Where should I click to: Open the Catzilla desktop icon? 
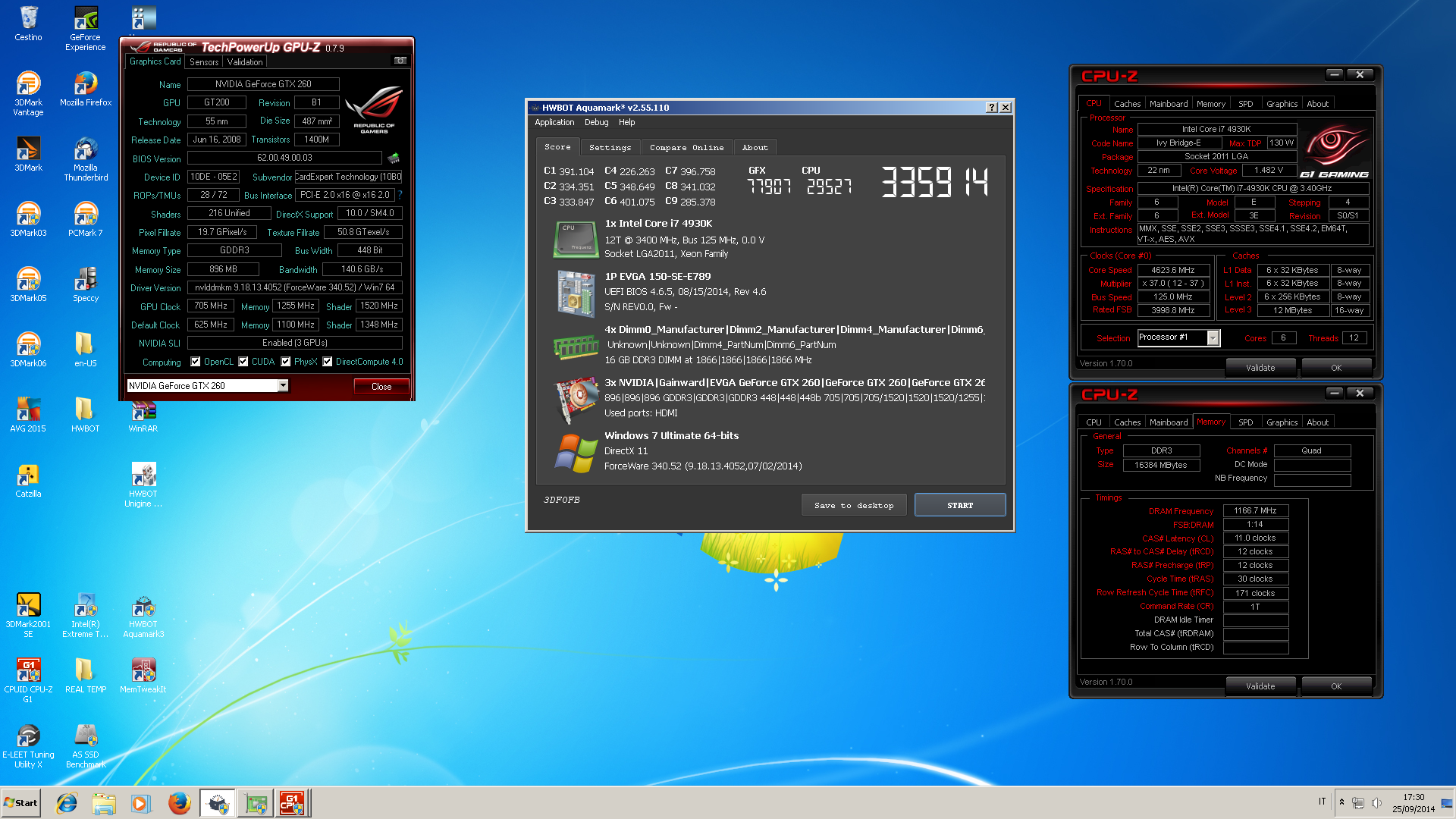[28, 479]
